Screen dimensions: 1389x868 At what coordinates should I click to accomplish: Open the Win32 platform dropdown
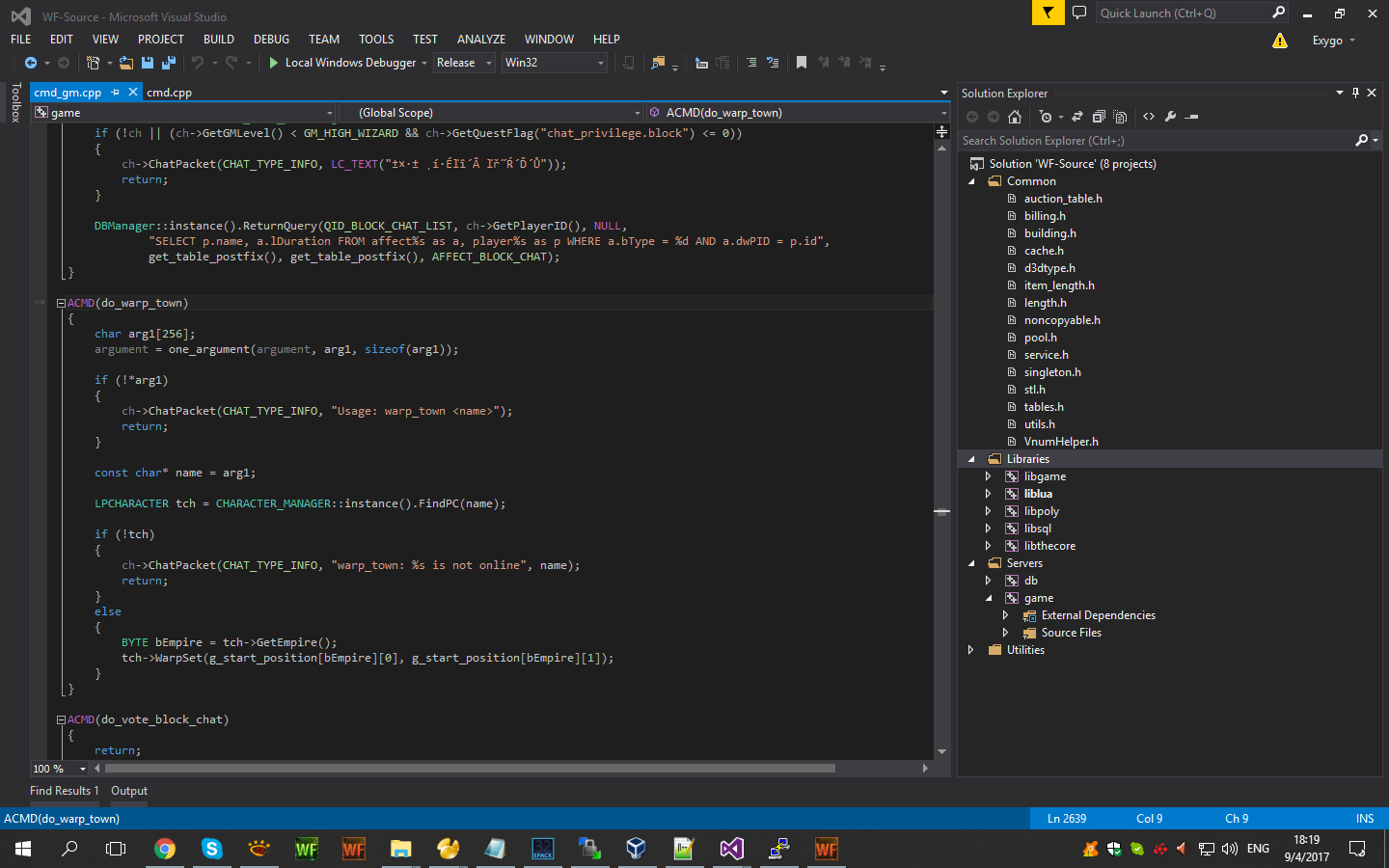[x=555, y=63]
